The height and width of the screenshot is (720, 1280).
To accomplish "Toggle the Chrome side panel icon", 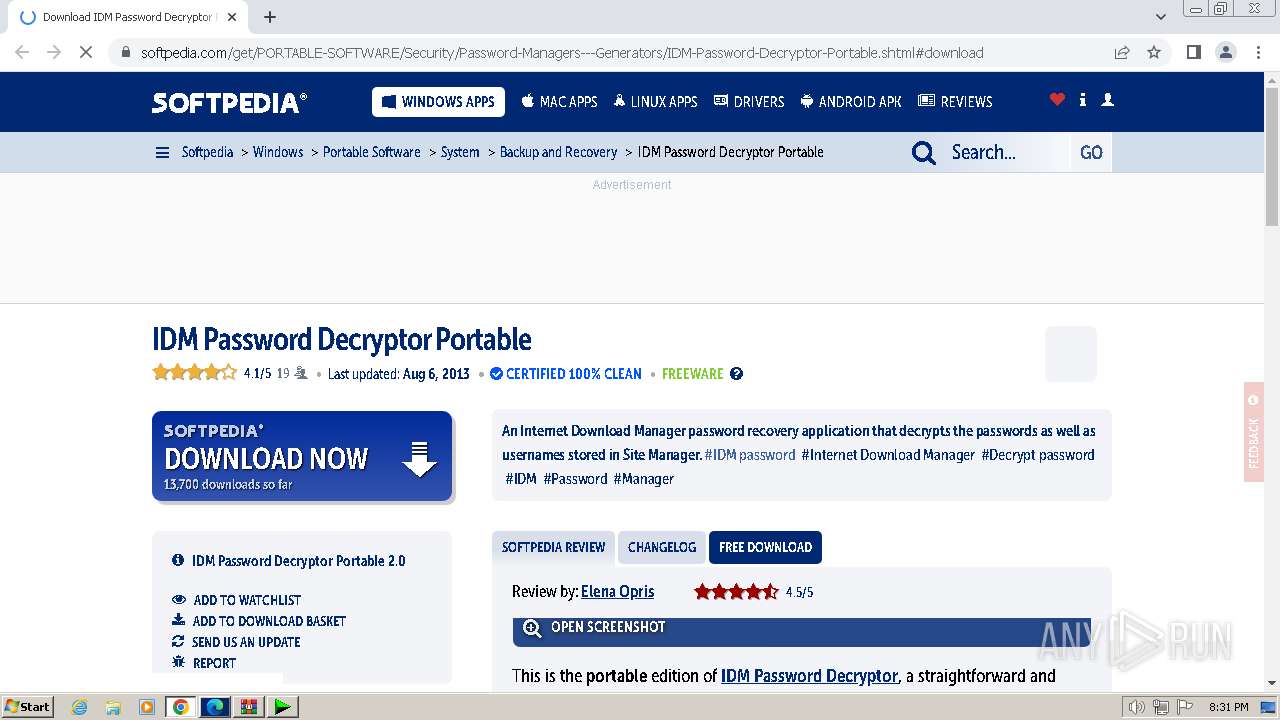I will 1193,52.
